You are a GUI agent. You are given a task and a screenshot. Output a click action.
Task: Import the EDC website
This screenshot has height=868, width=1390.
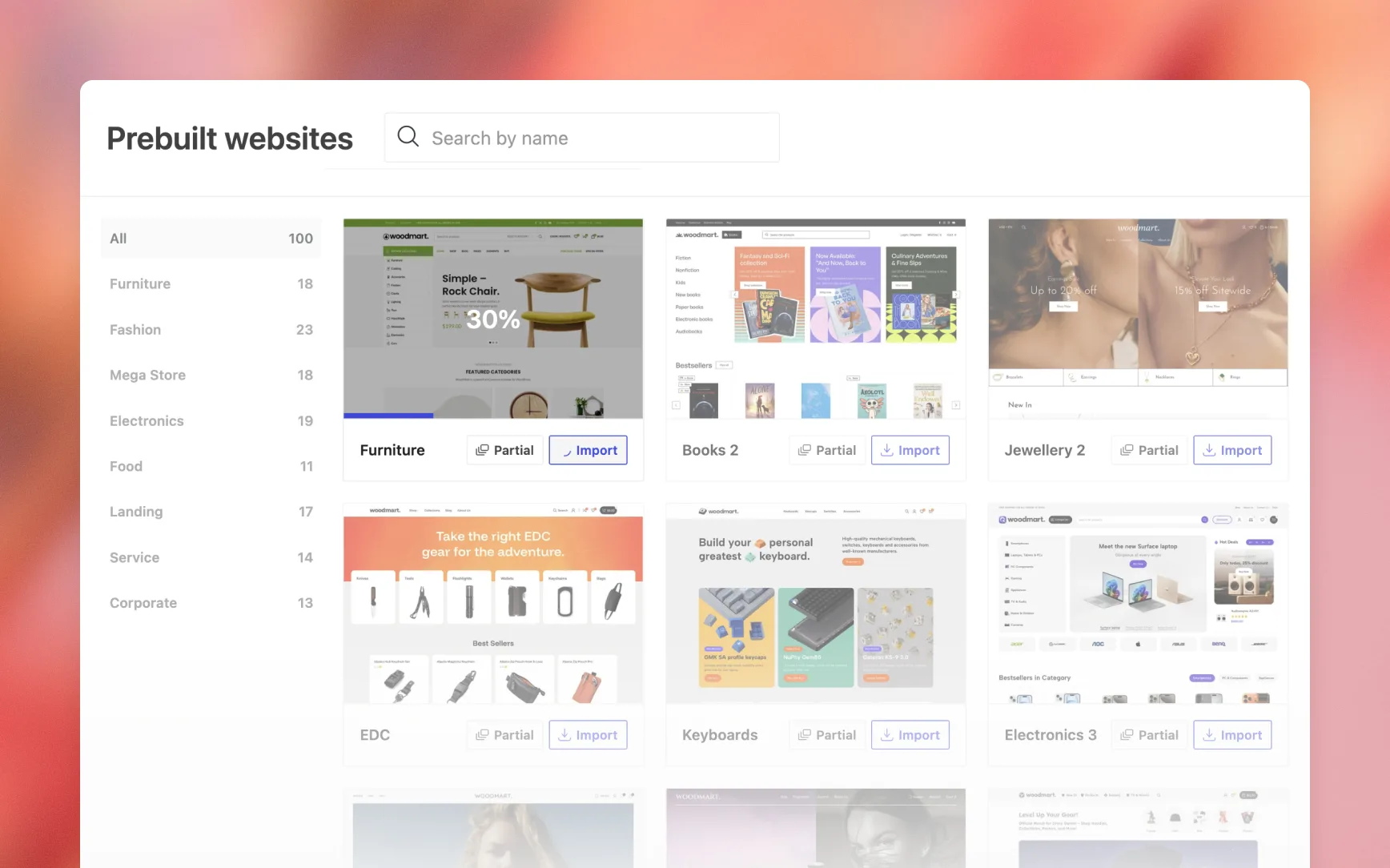click(588, 735)
